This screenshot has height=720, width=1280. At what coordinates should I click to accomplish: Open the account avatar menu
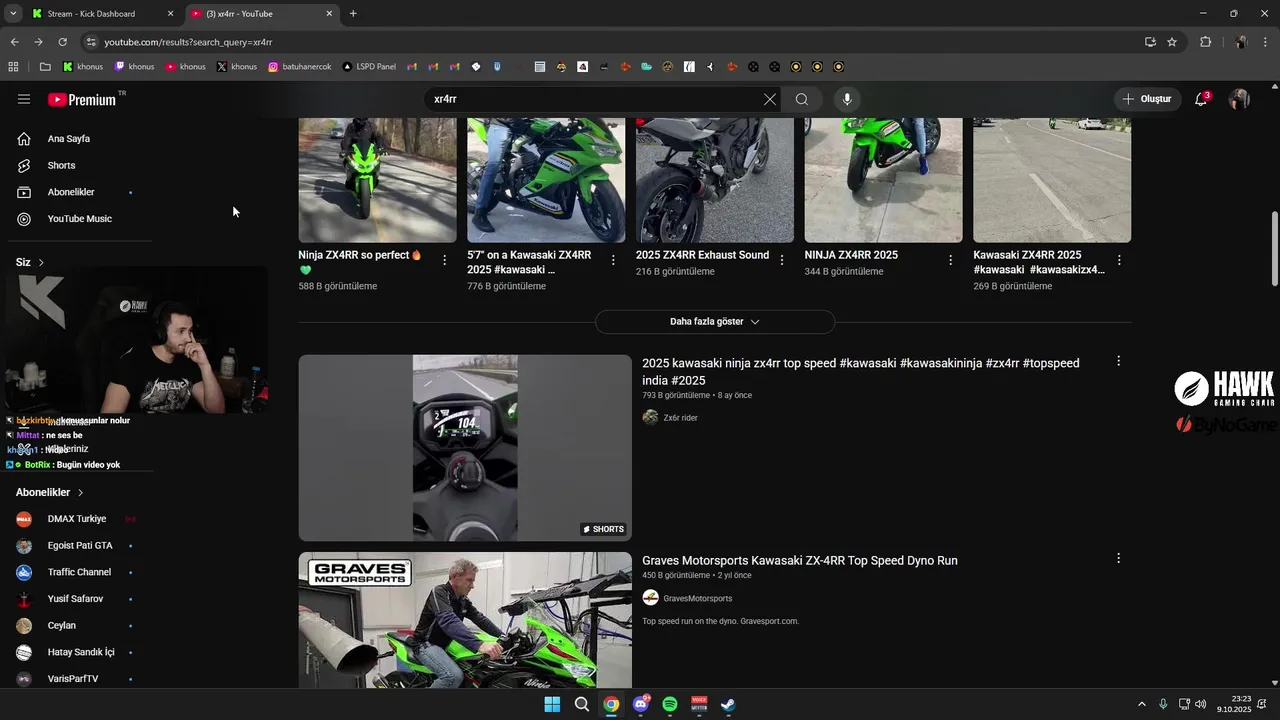pyautogui.click(x=1239, y=99)
